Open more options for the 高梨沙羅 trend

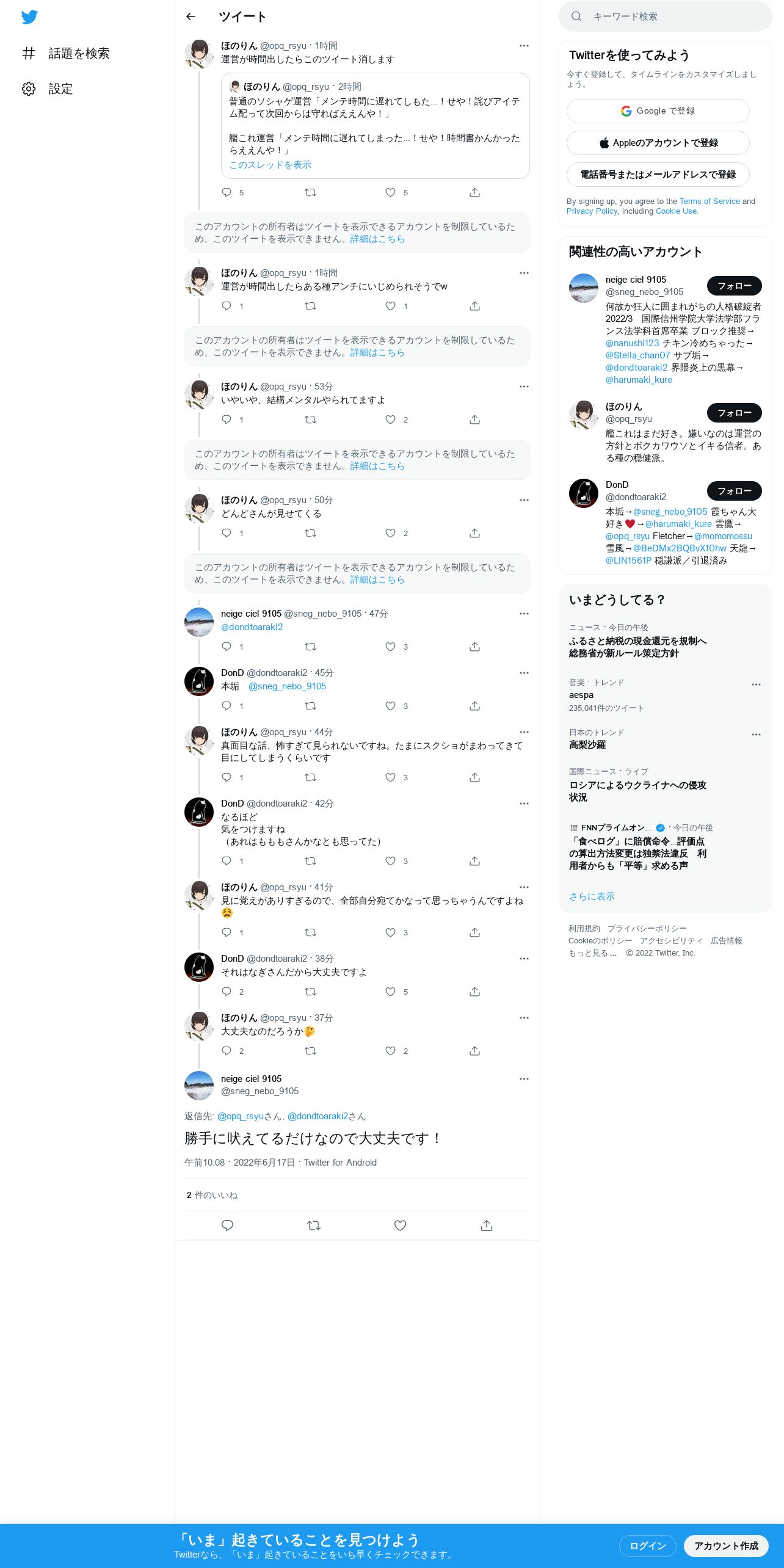click(756, 735)
